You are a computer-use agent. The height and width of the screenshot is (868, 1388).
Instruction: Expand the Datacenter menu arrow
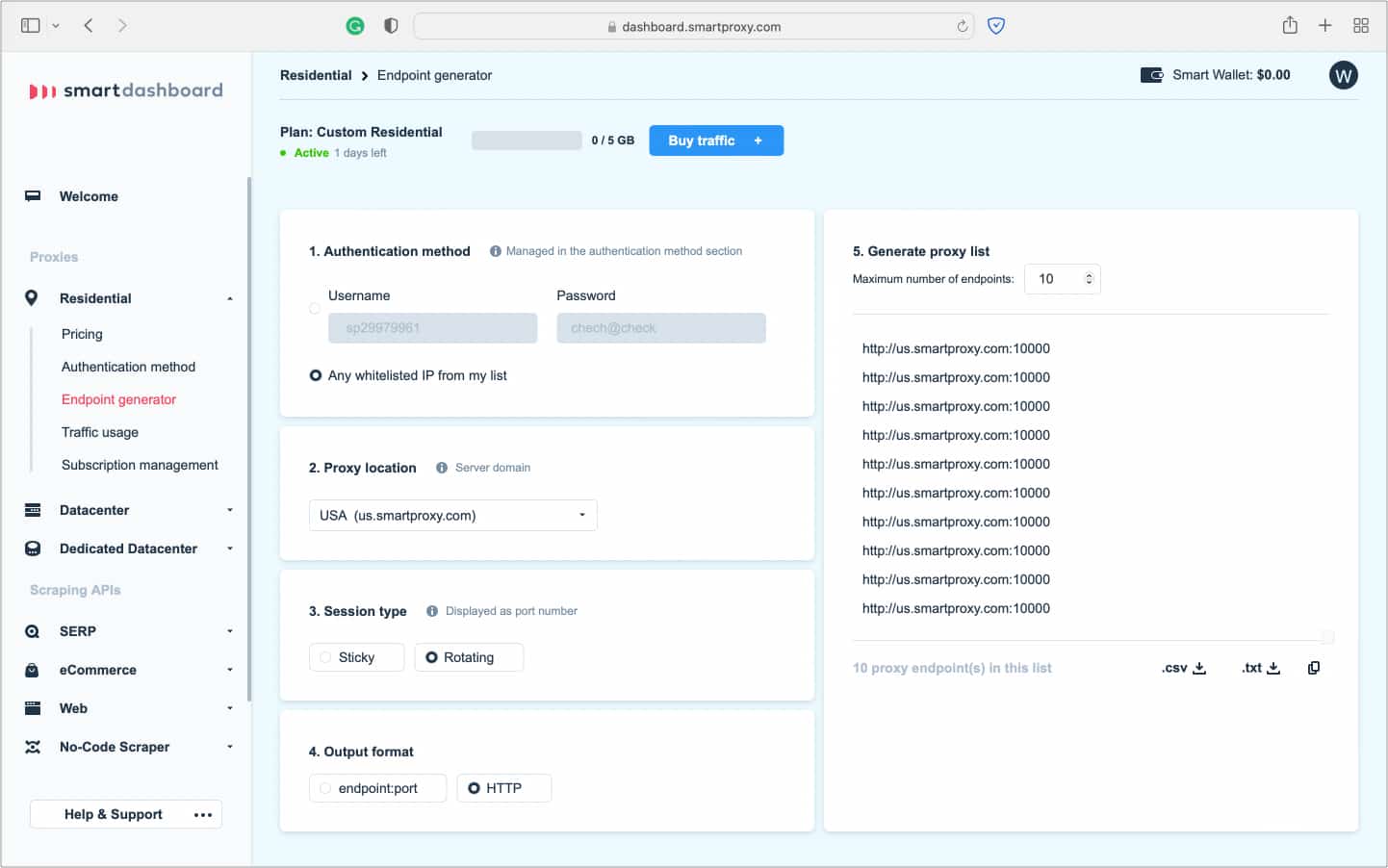point(230,510)
